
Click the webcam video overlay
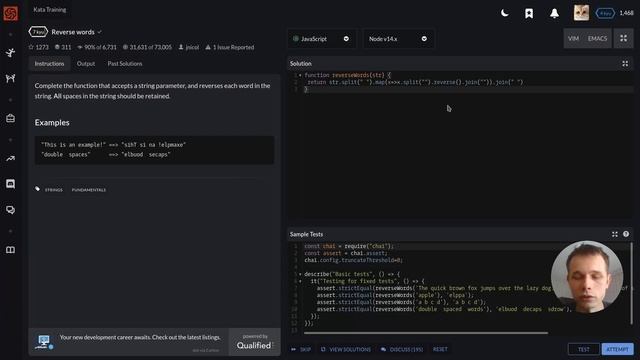[587, 277]
